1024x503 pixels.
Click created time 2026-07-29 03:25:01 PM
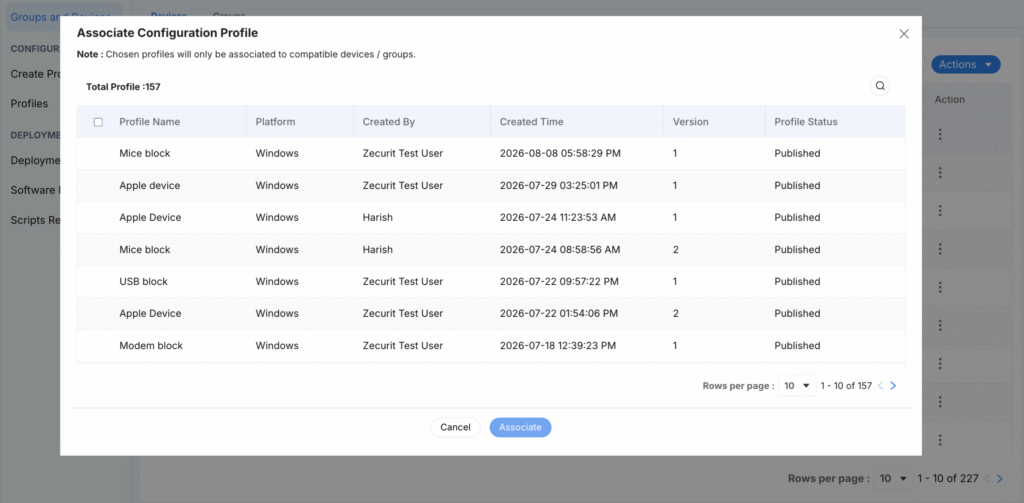coord(558,186)
